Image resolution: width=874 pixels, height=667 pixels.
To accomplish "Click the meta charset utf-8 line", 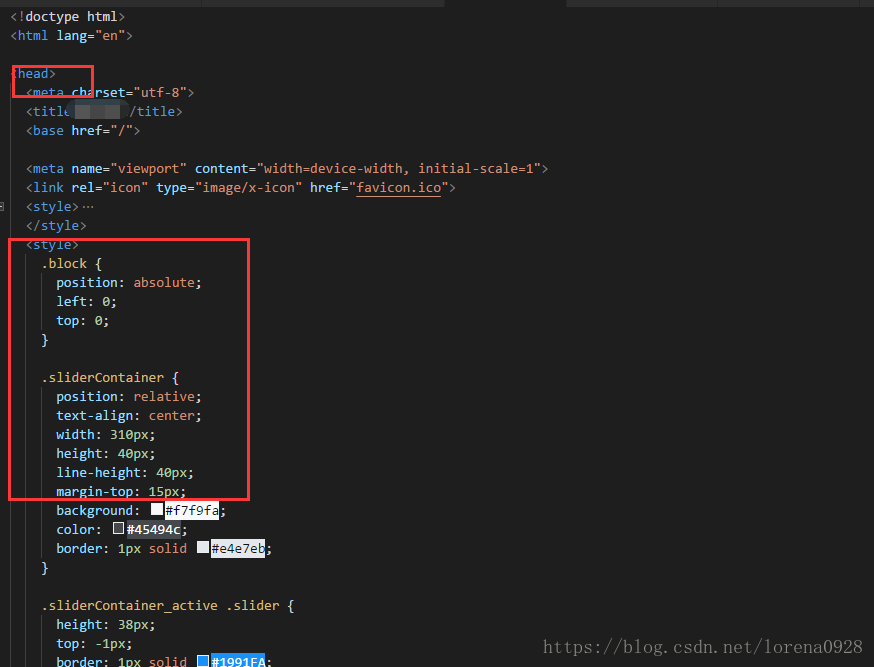I will 110,92.
